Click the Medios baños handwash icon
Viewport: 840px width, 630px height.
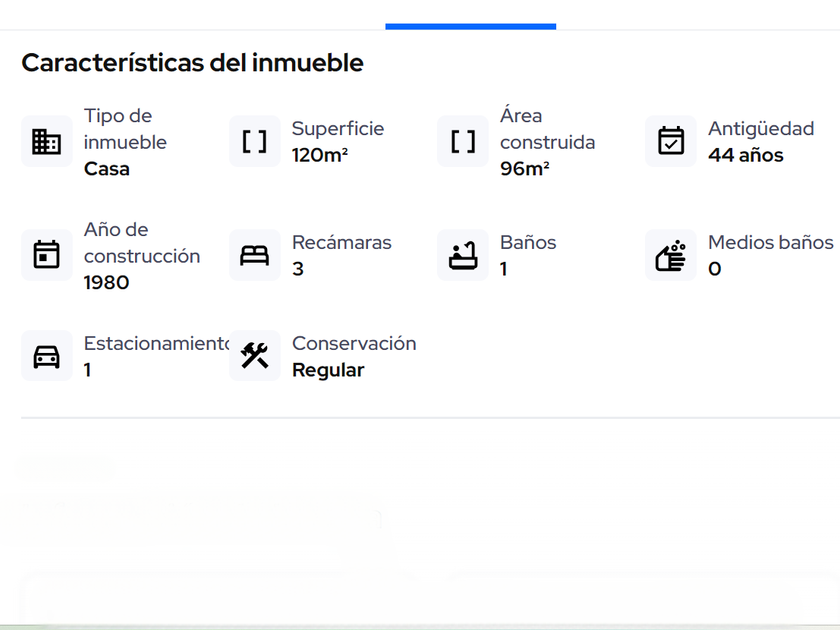coord(671,255)
